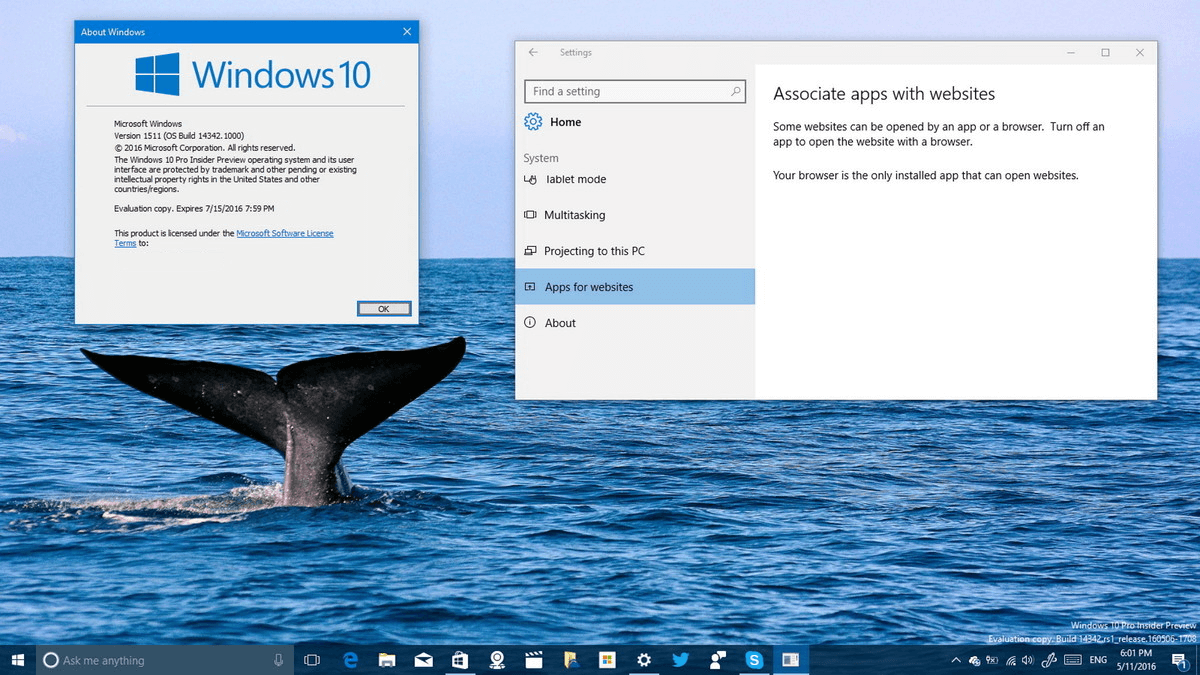The width and height of the screenshot is (1200, 675).
Task: Launch Microsoft Edge from the taskbar
Action: 351,660
